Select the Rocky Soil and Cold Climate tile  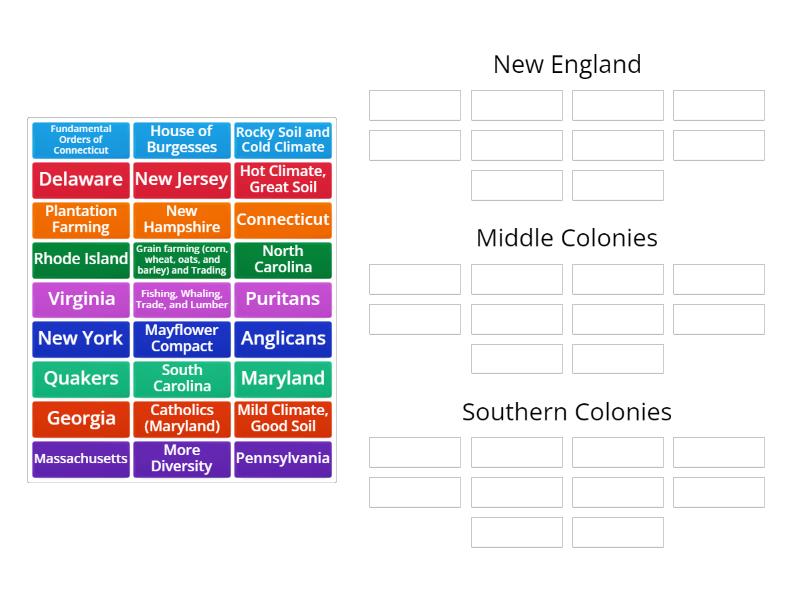click(x=283, y=140)
